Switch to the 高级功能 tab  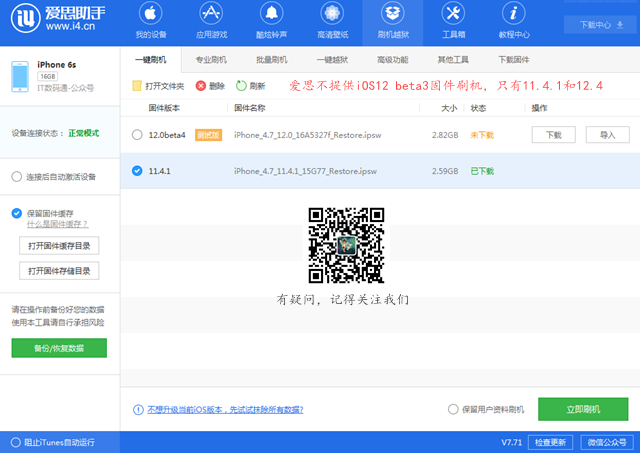coord(393,60)
